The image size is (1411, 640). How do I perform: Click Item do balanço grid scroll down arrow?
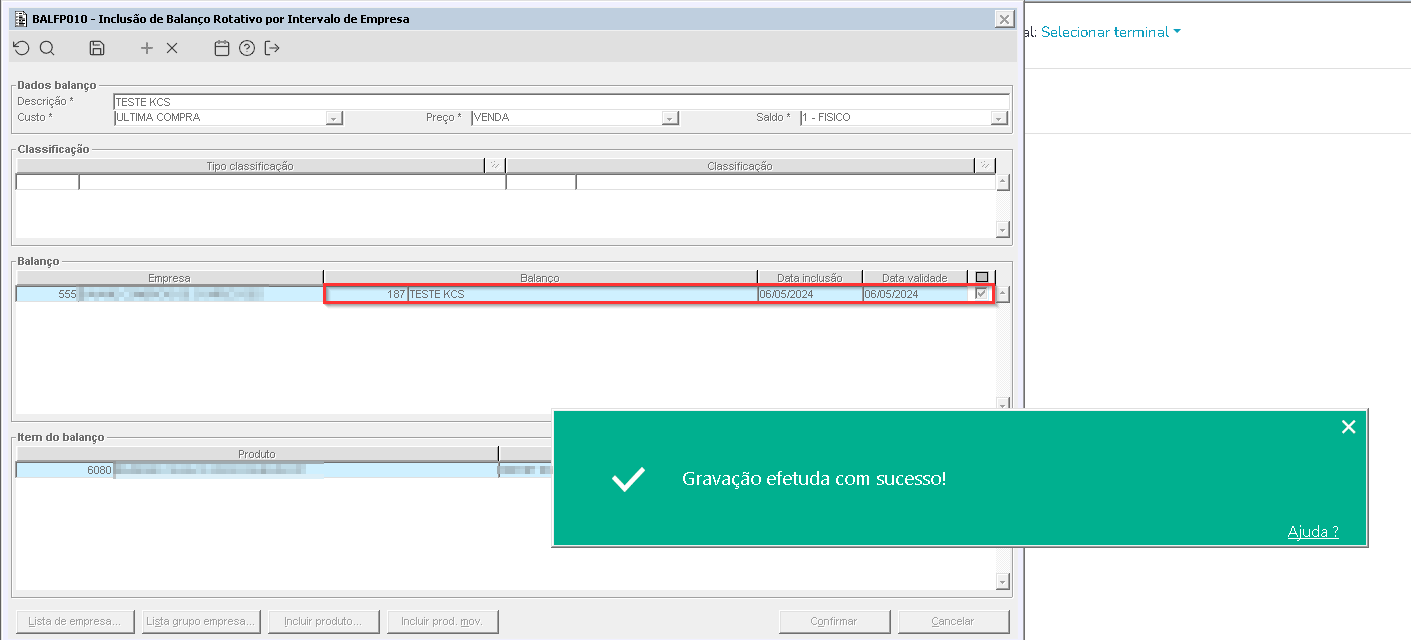point(1003,581)
